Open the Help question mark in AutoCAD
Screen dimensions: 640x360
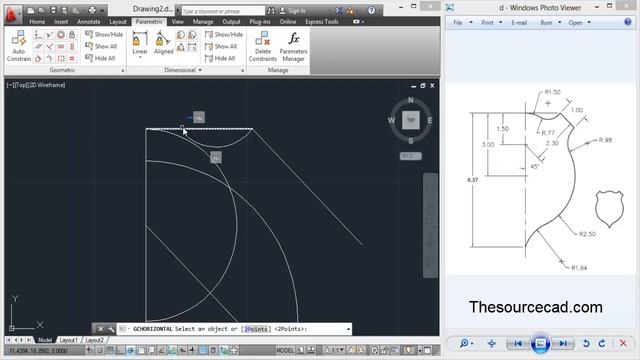pyautogui.click(x=371, y=11)
